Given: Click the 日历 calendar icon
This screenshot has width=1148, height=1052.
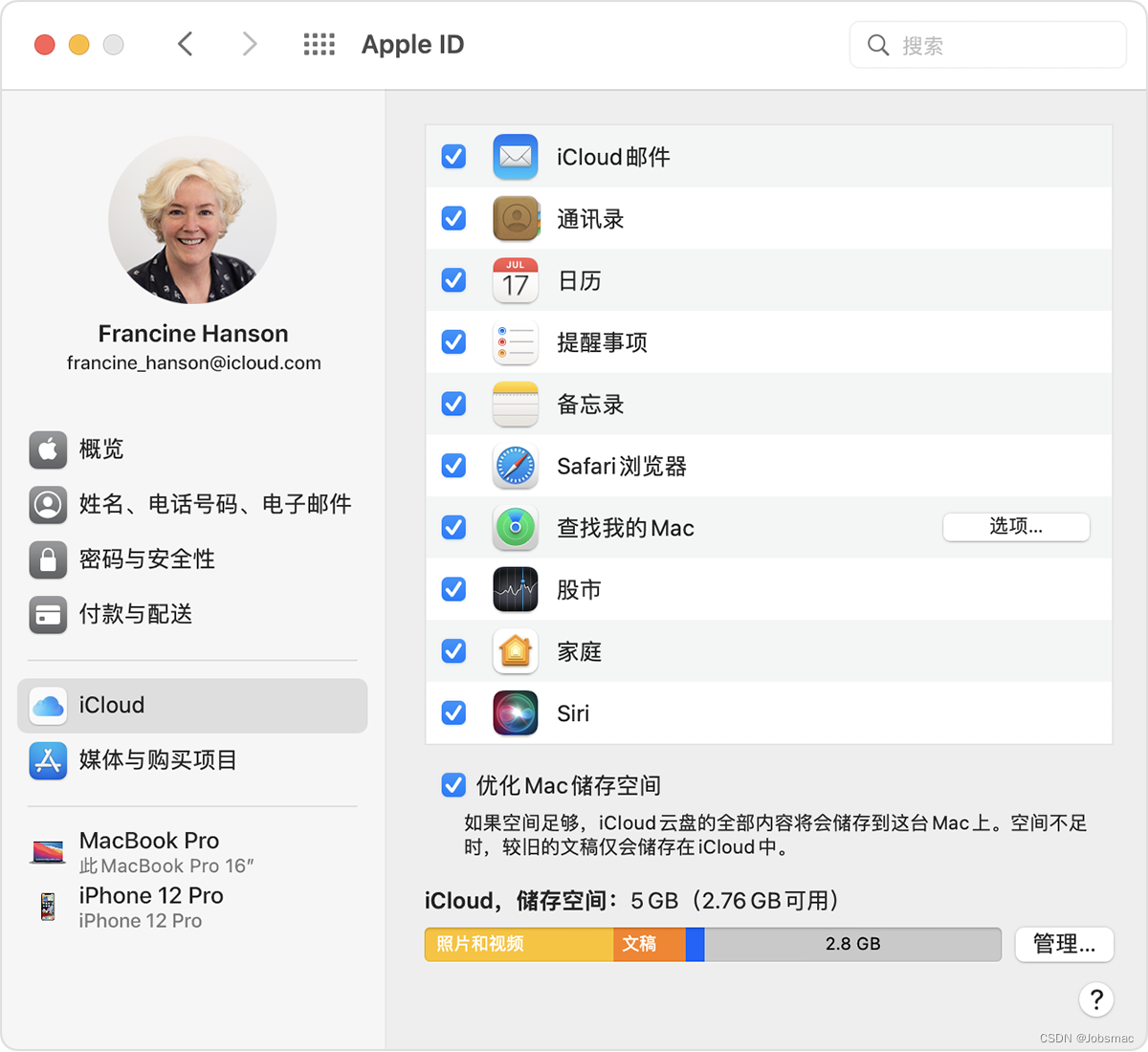Looking at the screenshot, I should click(x=516, y=280).
